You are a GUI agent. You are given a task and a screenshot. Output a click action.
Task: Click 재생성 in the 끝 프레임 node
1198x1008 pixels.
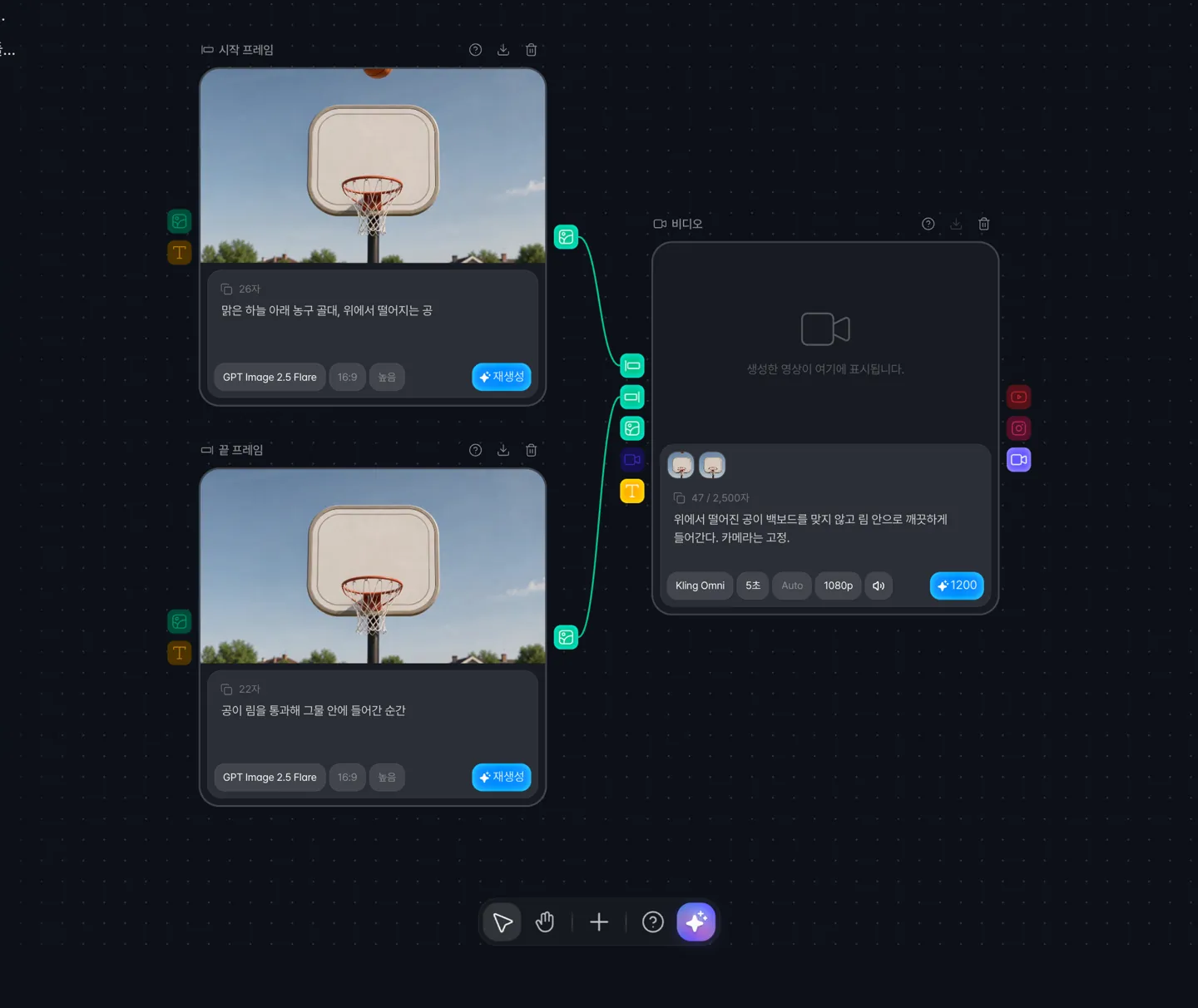coord(502,777)
